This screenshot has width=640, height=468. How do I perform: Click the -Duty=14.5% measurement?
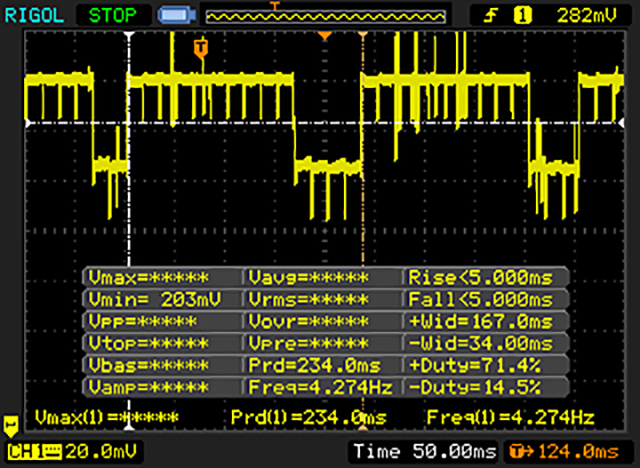(486, 387)
